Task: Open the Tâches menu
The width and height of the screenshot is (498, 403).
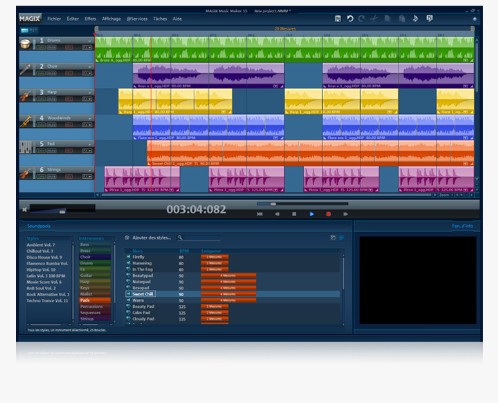Action: [160, 19]
